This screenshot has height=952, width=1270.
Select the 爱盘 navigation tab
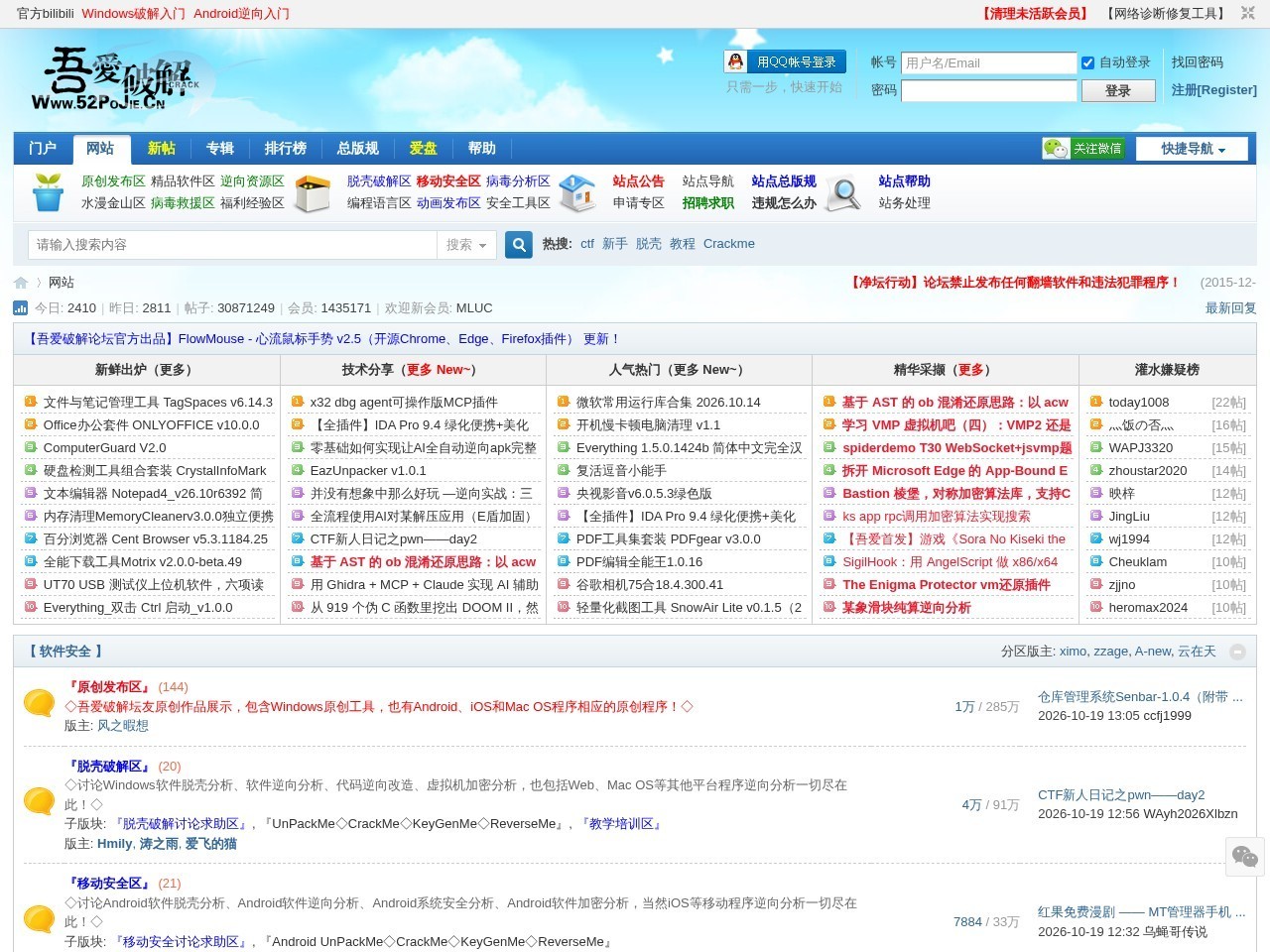pyautogui.click(x=423, y=148)
